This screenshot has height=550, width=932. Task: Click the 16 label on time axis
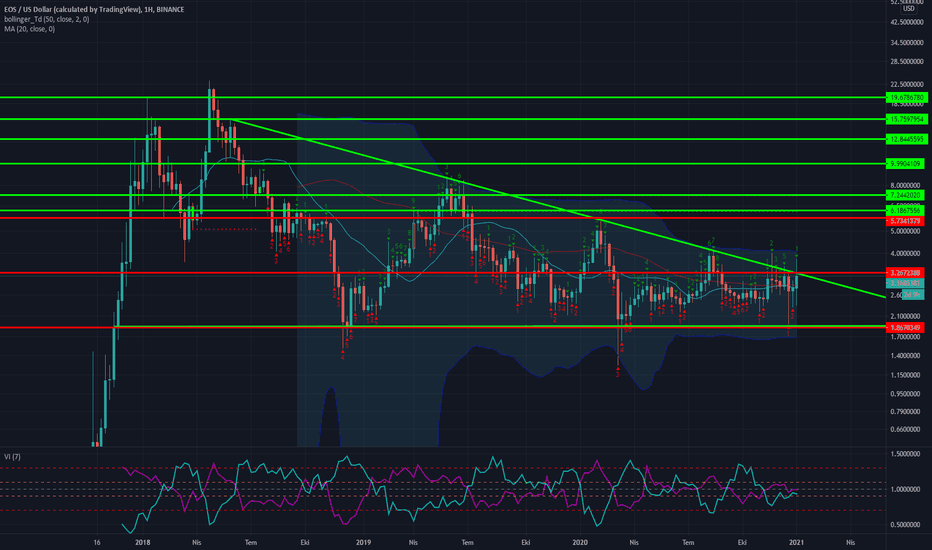pos(97,542)
